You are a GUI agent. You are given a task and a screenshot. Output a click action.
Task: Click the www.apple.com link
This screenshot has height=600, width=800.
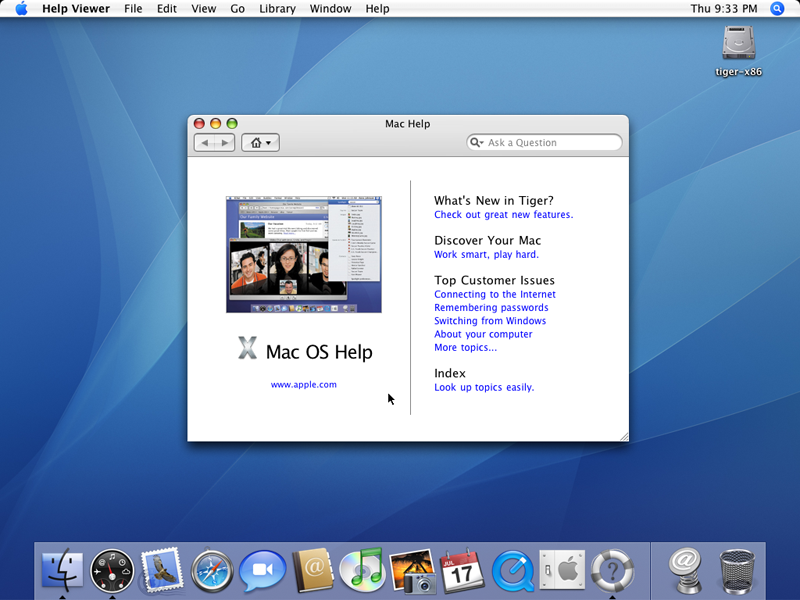(303, 384)
